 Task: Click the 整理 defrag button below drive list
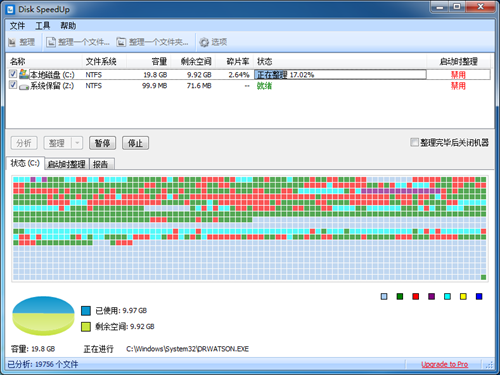(x=57, y=143)
